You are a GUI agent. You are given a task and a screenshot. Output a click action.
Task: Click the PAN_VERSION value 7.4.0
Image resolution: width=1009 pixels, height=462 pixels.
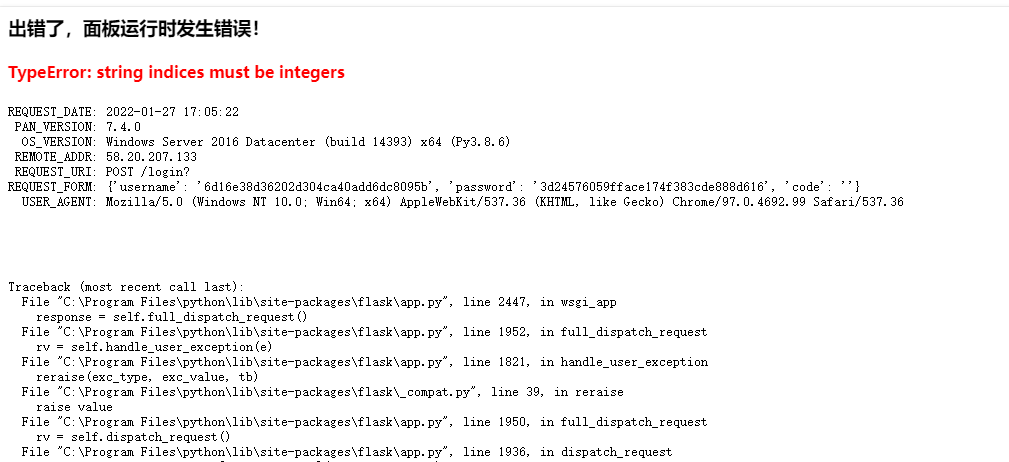pos(123,127)
